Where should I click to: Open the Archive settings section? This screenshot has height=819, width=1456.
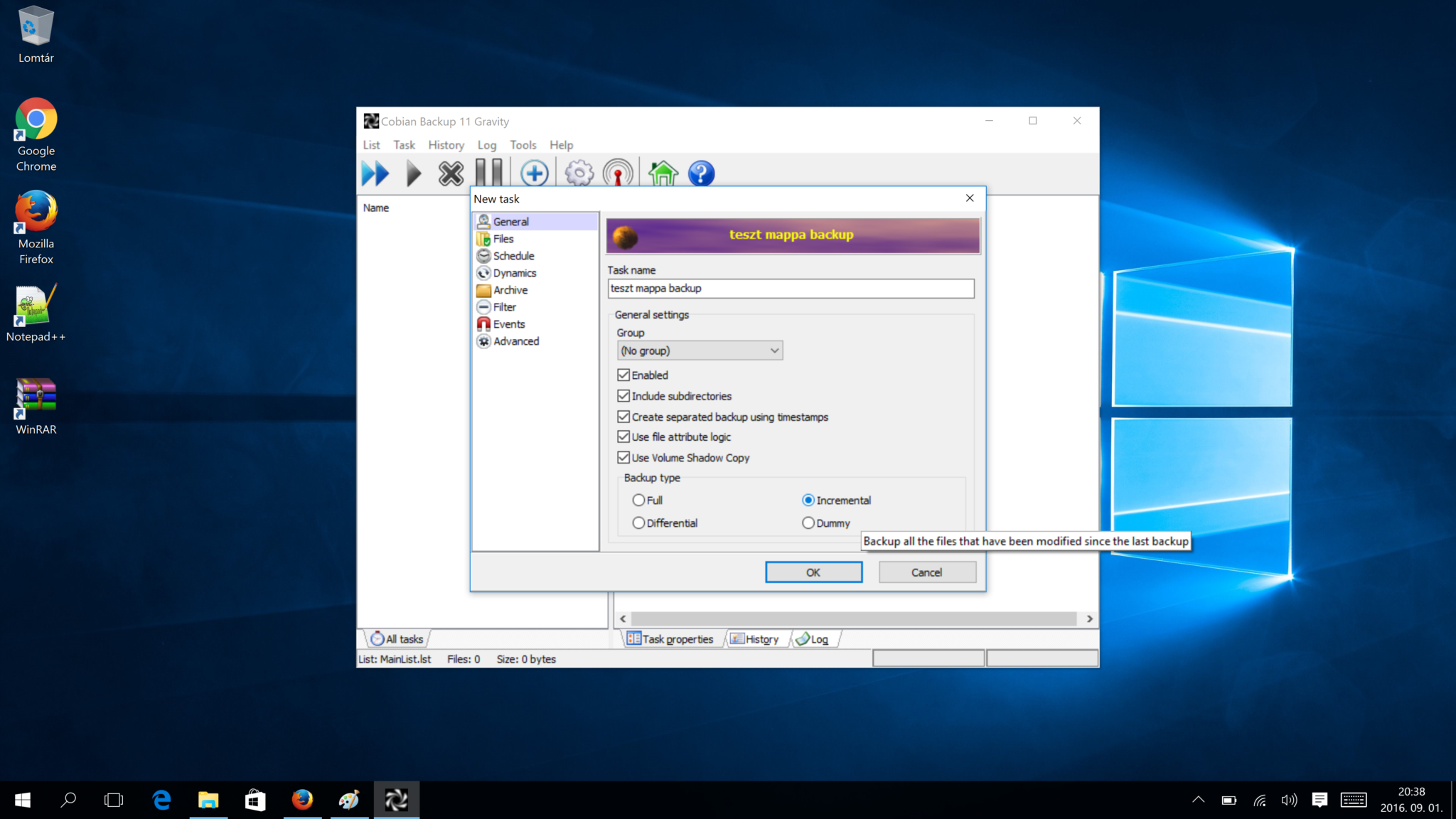509,289
